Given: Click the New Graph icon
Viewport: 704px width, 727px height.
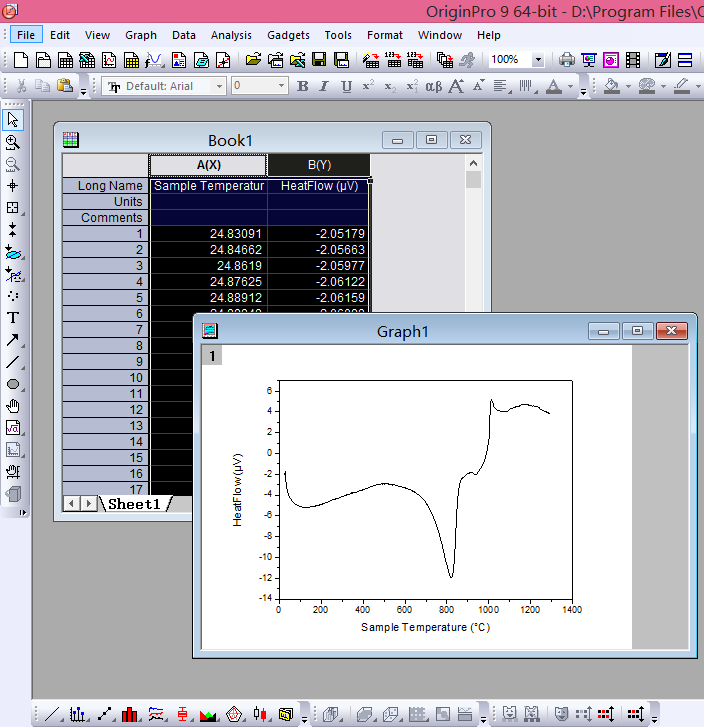Looking at the screenshot, I should pos(109,60).
